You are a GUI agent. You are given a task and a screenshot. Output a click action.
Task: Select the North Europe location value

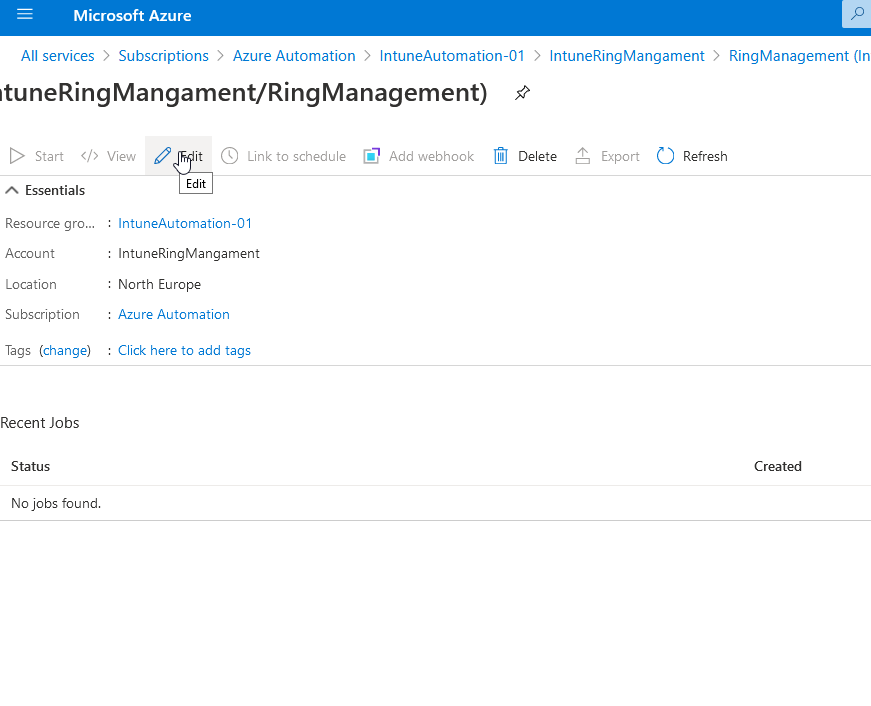tap(159, 284)
